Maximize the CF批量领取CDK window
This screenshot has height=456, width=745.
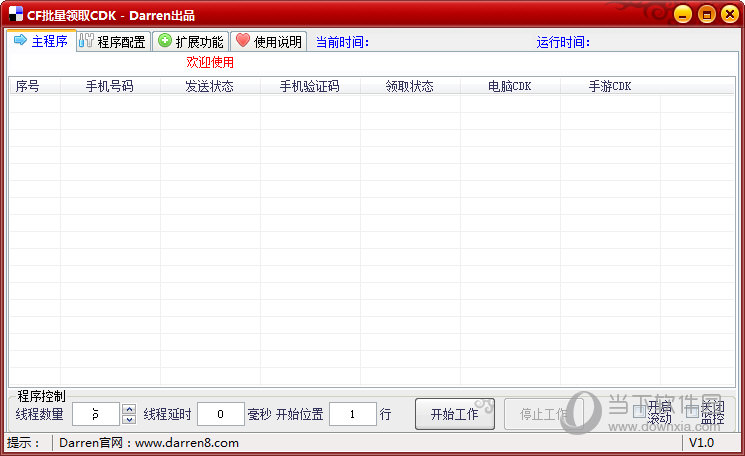[x=707, y=14]
